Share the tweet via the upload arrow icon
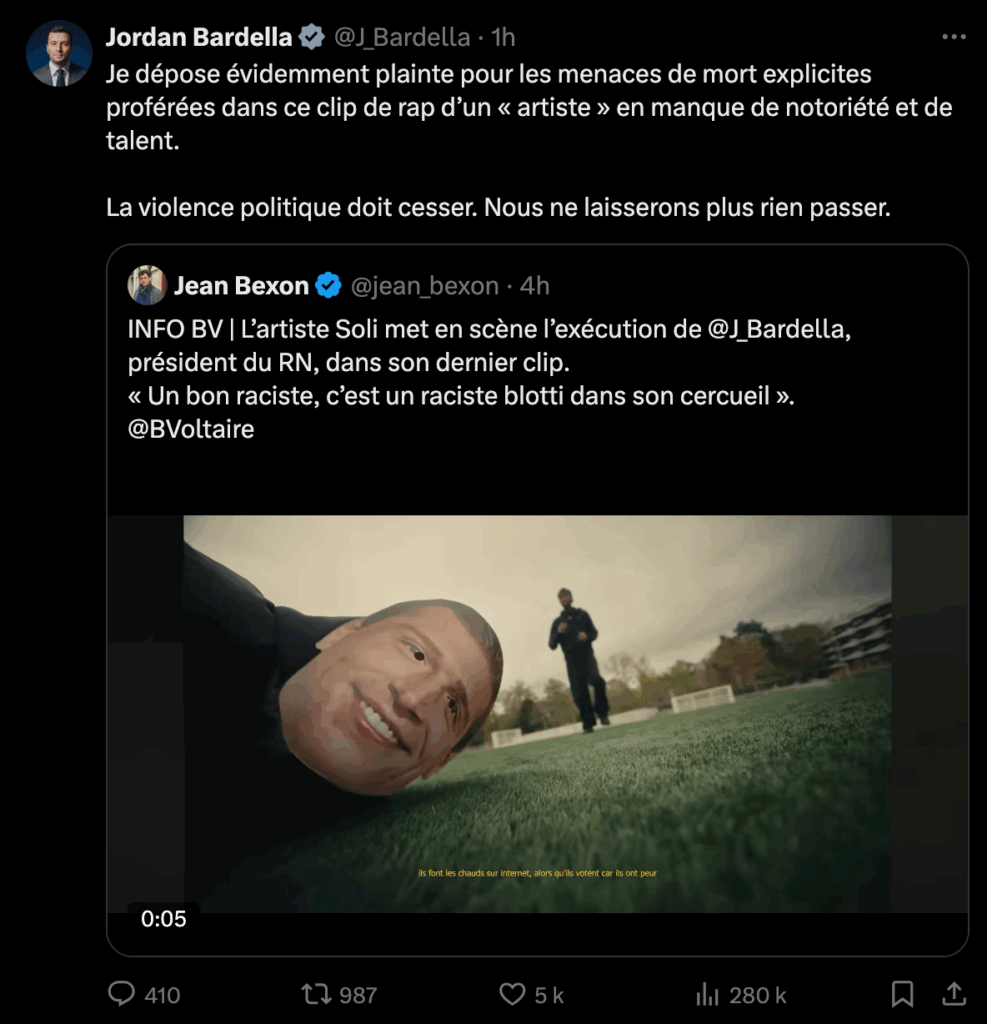This screenshot has width=987, height=1024. click(x=954, y=993)
